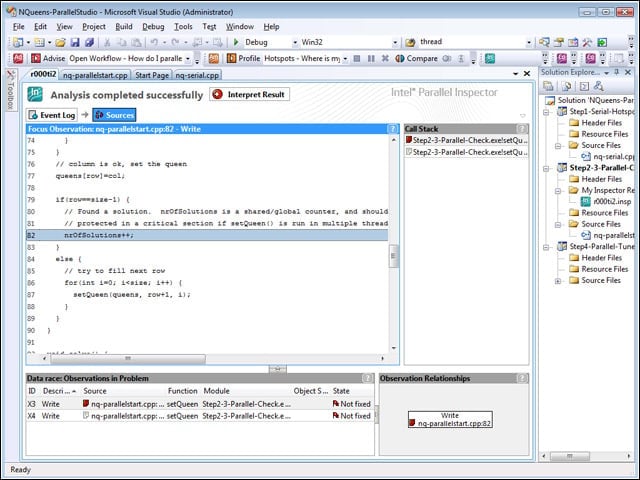The height and width of the screenshot is (480, 640).
Task: Open the Toolbox side tab
Action: click(x=11, y=90)
